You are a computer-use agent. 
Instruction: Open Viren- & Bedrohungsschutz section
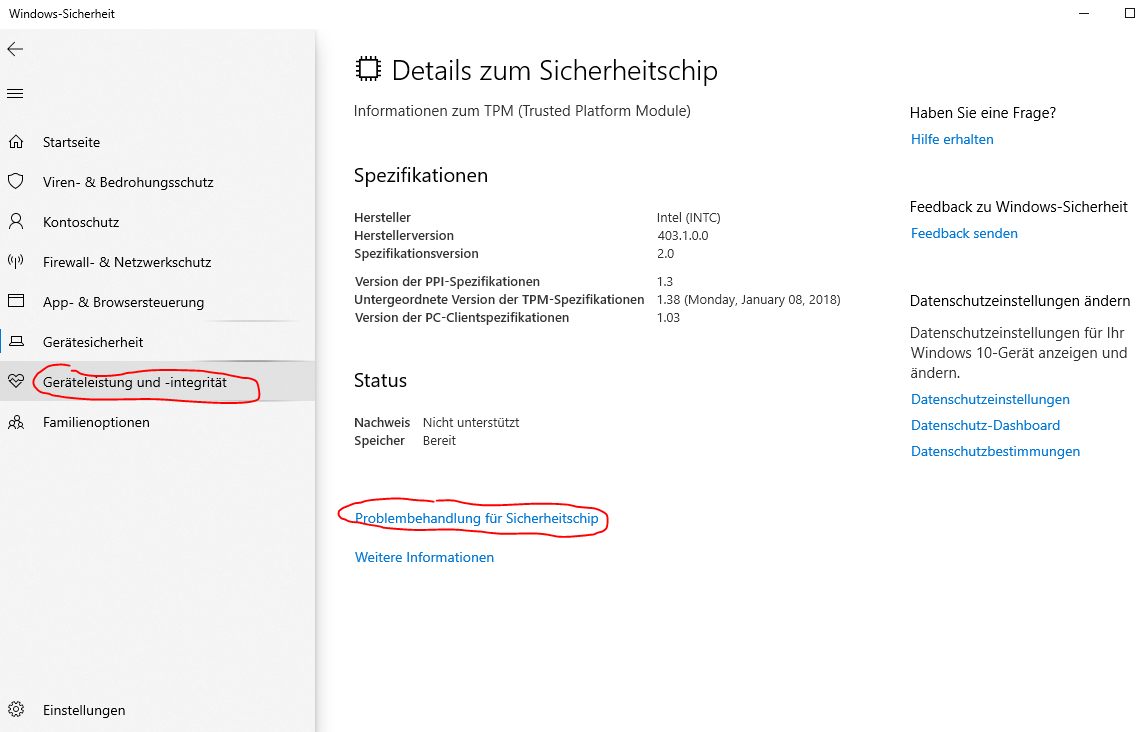click(128, 182)
